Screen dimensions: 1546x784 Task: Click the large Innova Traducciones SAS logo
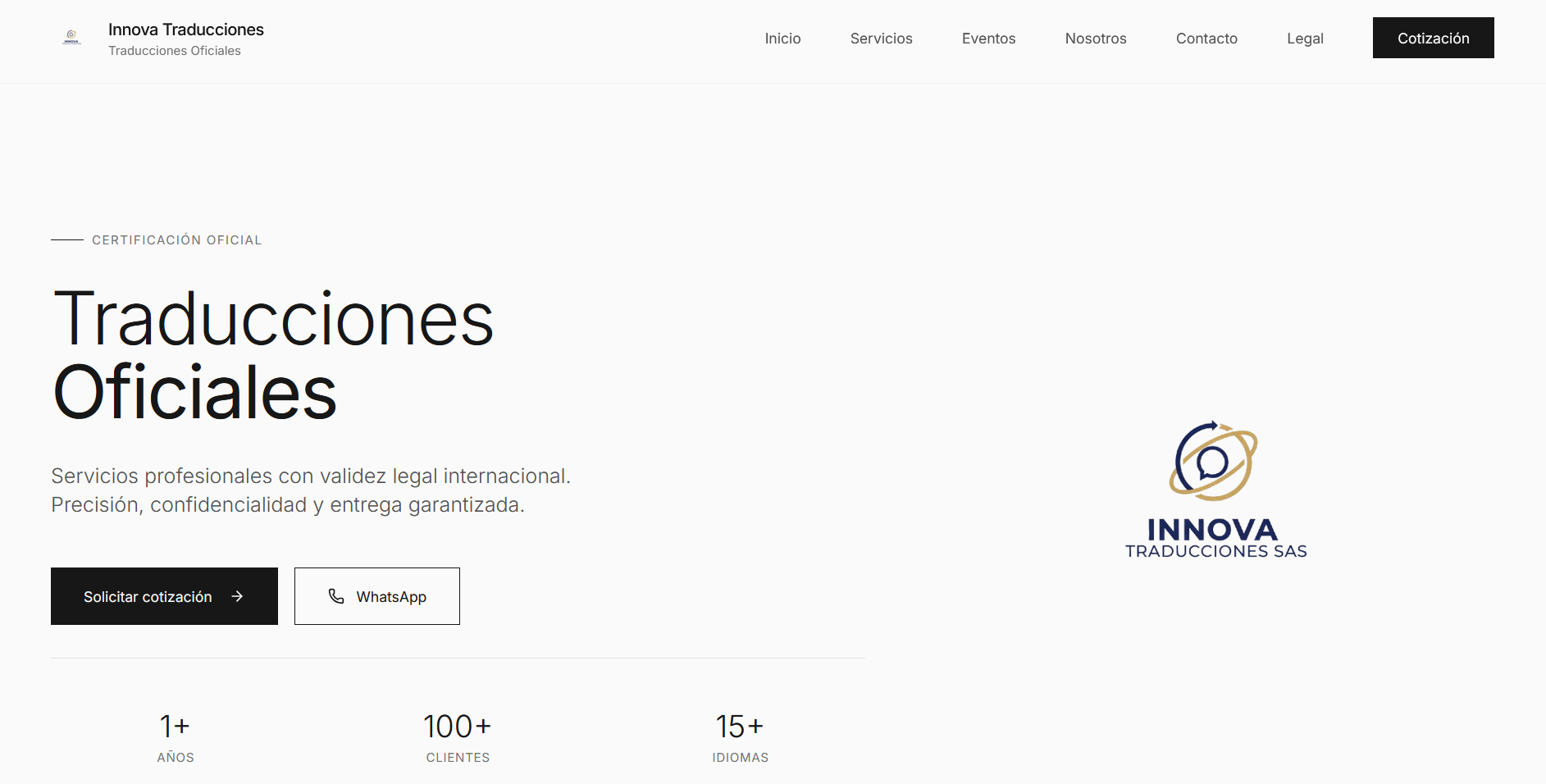(1215, 490)
